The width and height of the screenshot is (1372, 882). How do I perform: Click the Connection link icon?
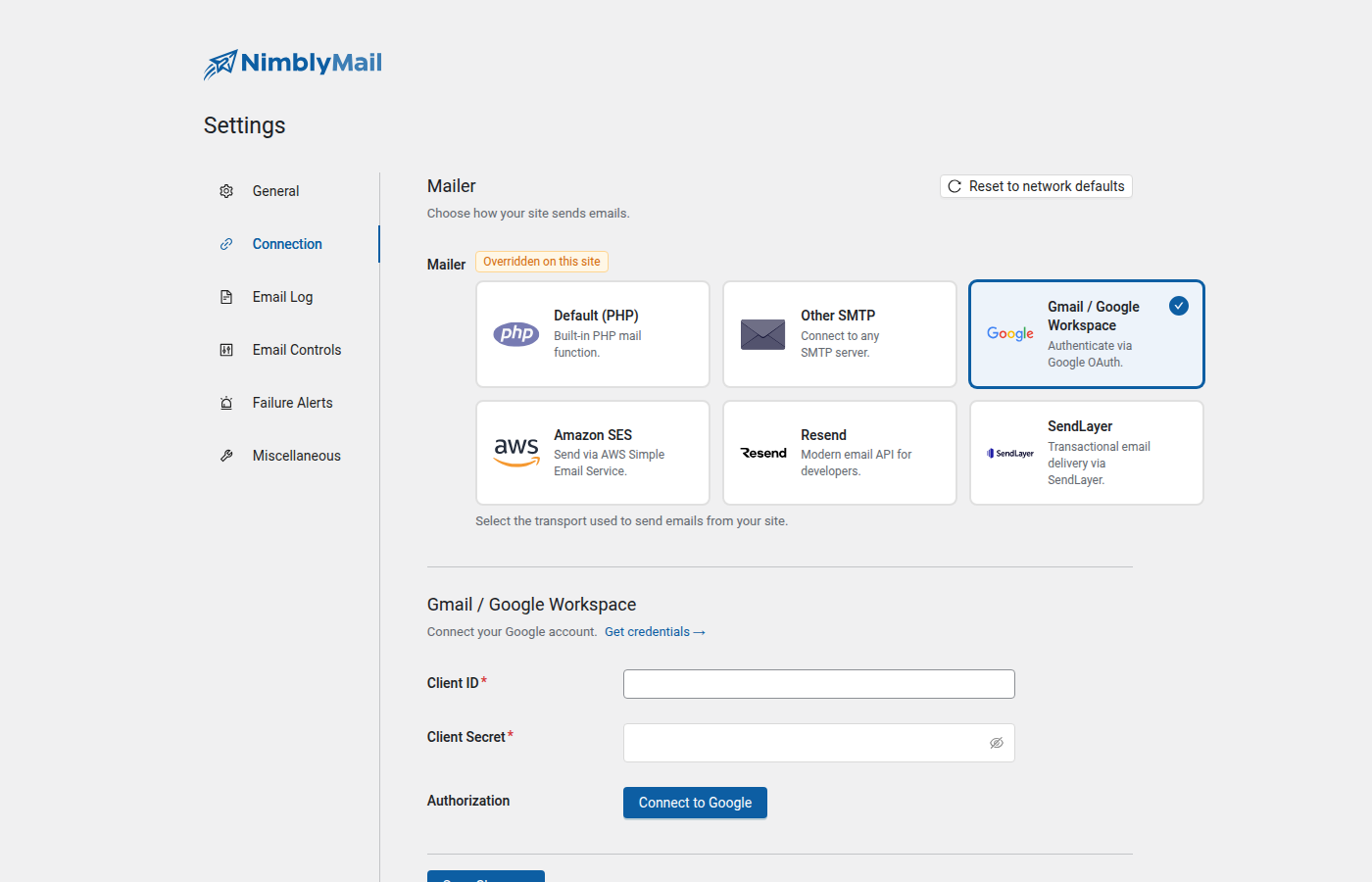point(226,244)
